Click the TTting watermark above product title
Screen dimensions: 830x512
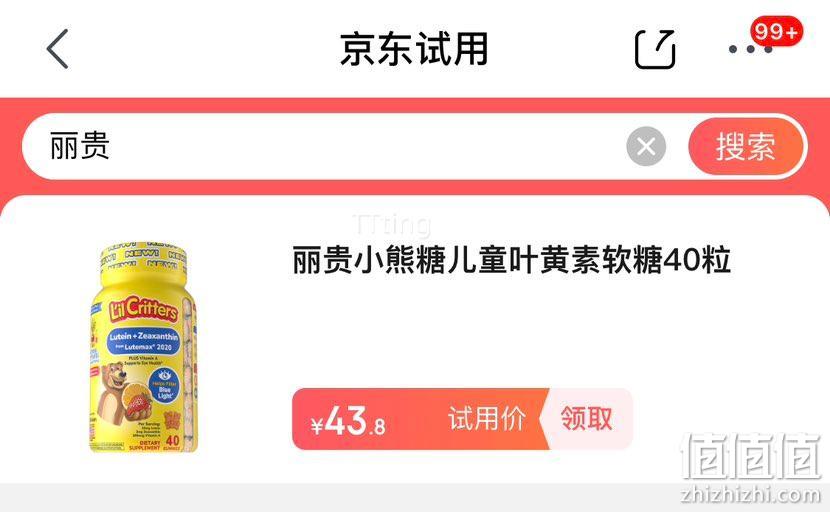[x=392, y=224]
